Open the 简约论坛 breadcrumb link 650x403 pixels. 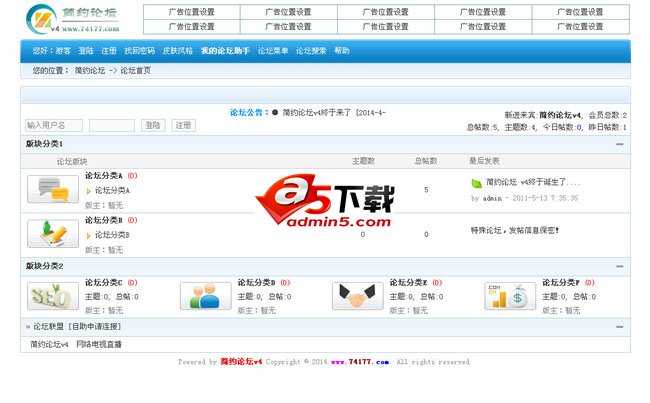pos(90,70)
